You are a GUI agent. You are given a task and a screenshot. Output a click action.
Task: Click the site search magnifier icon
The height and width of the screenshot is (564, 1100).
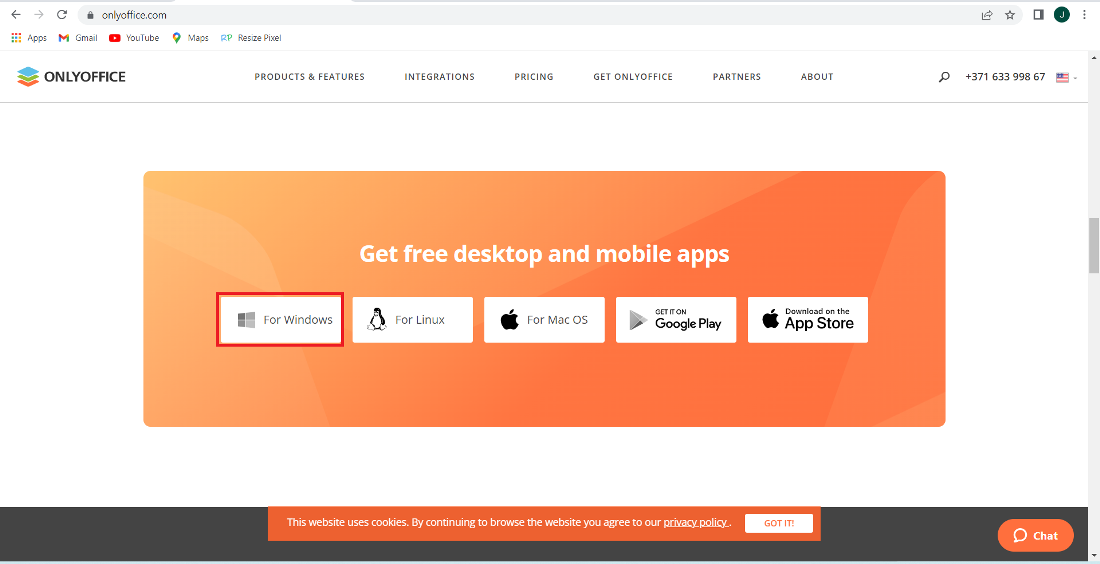pos(944,77)
